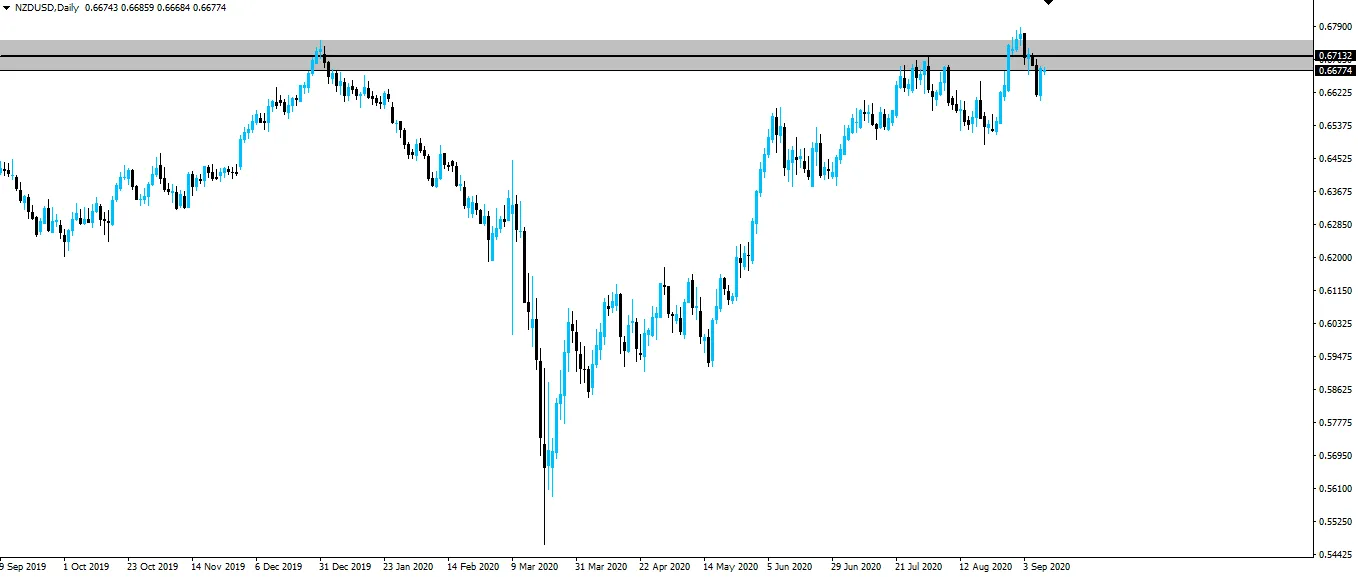Click the 6 Dec 2019 date label
Screen dimensions: 1358x577
(x=279, y=566)
